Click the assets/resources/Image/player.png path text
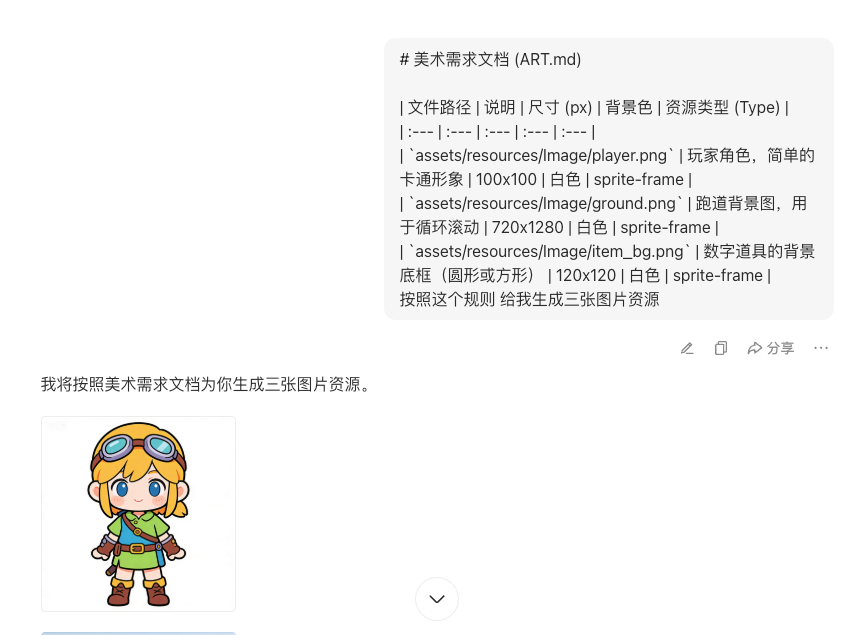The height and width of the screenshot is (635, 841). 541,156
